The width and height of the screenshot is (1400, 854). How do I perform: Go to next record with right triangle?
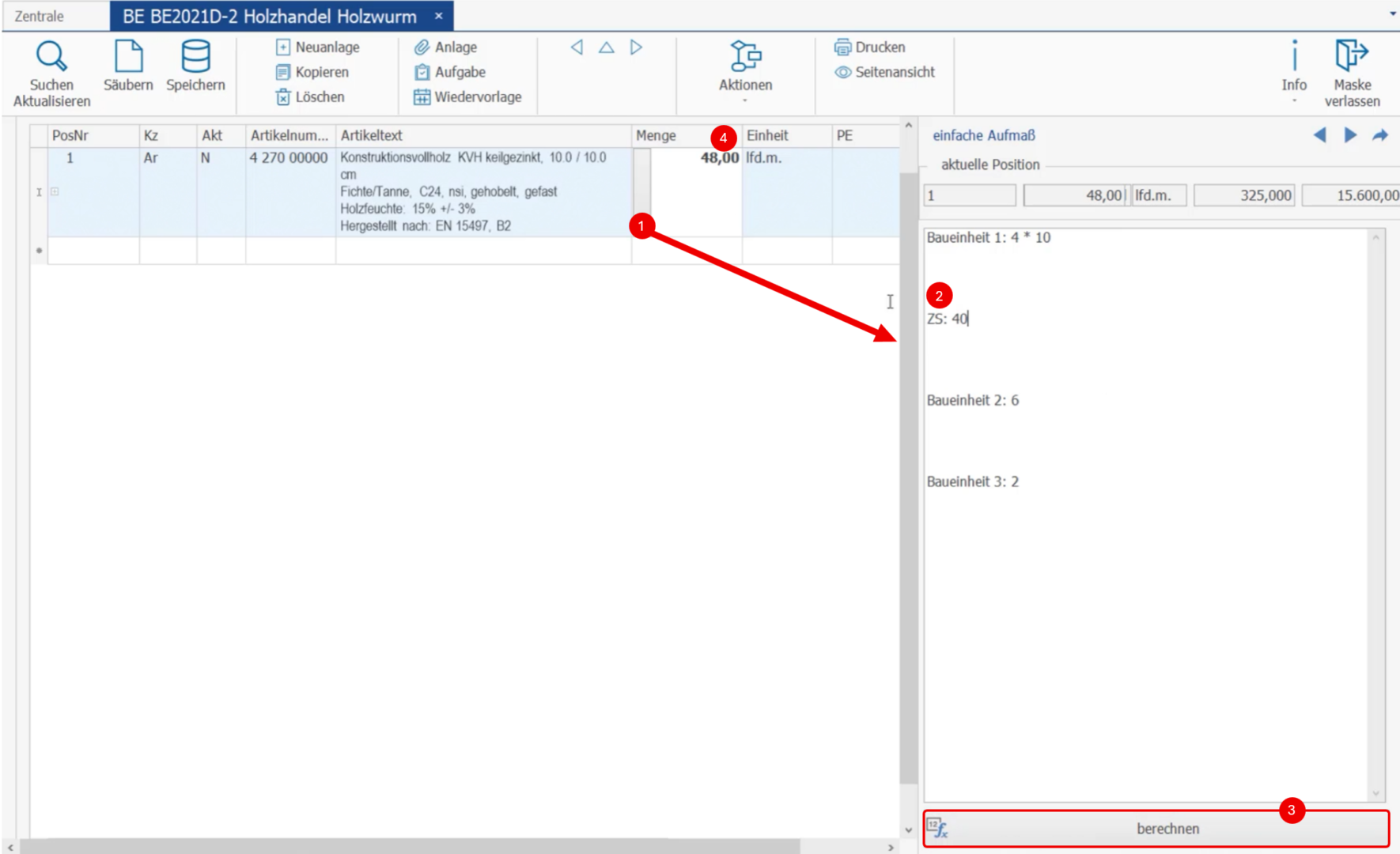636,47
